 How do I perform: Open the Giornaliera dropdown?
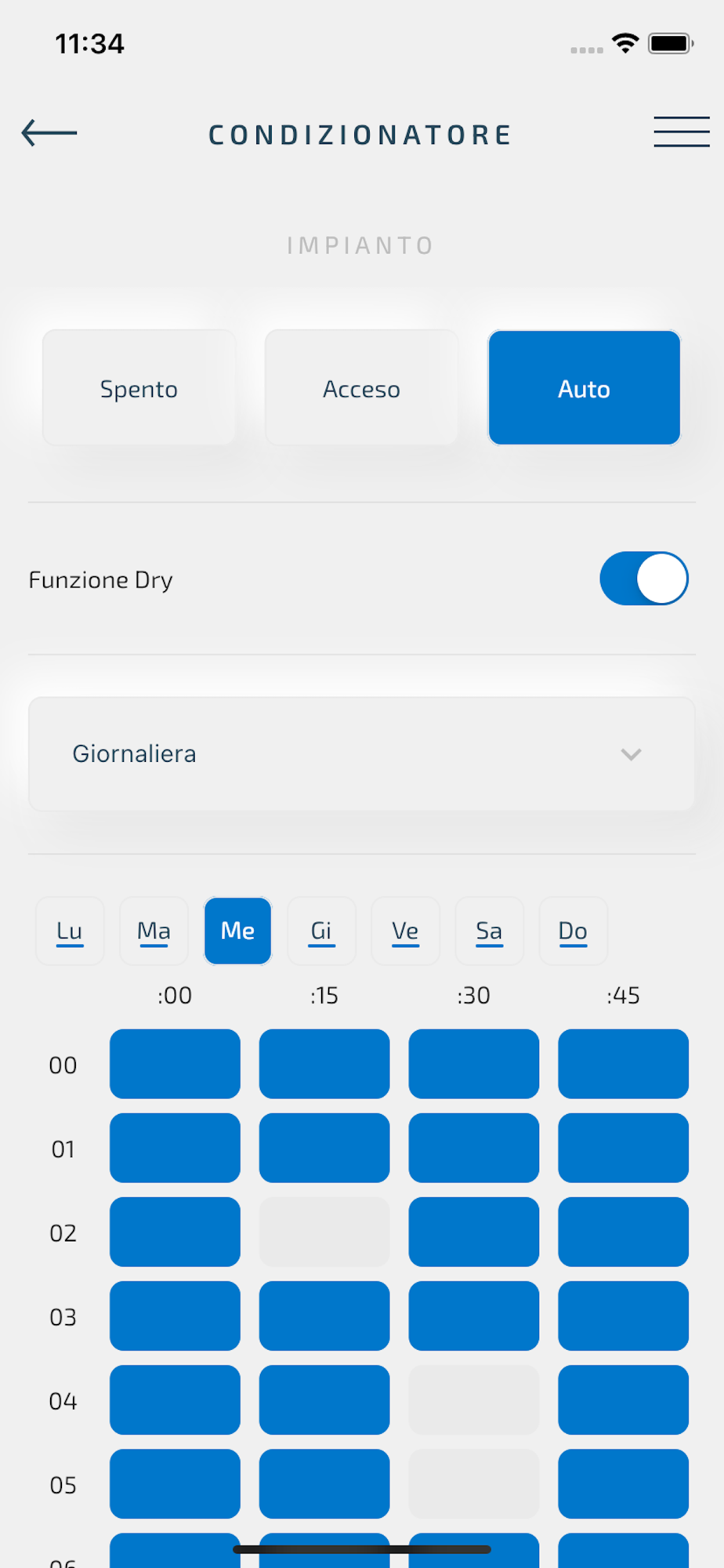tap(362, 754)
